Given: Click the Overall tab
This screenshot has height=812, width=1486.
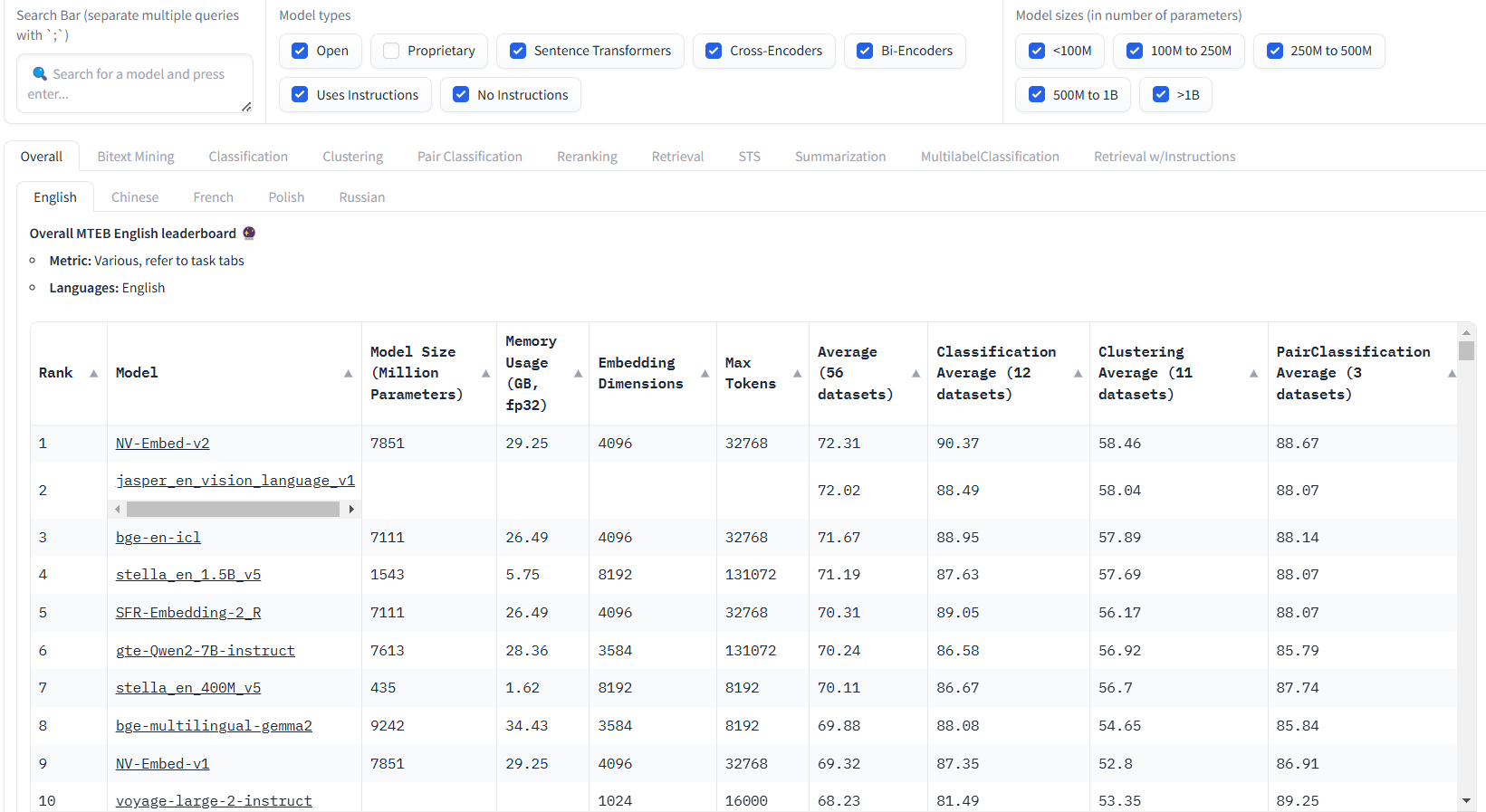Looking at the screenshot, I should [42, 157].
